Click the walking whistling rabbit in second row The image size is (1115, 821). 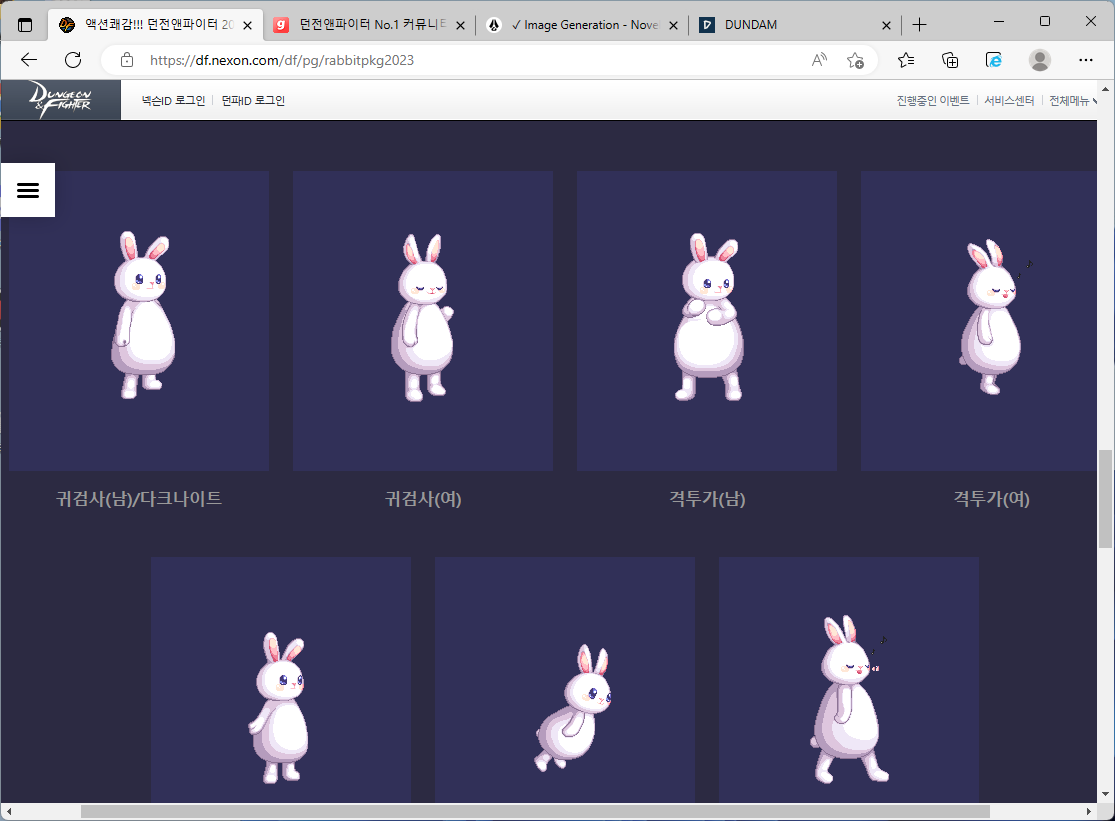point(849,680)
